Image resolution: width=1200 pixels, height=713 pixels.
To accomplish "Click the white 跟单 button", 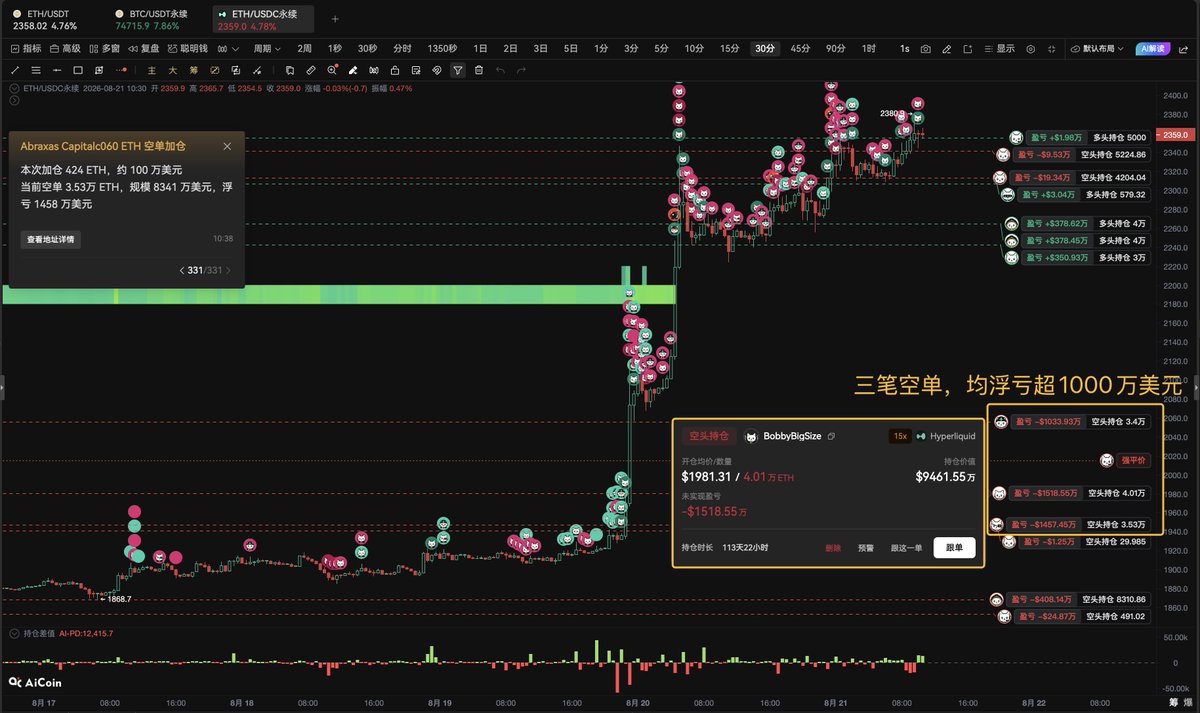I will click(955, 548).
